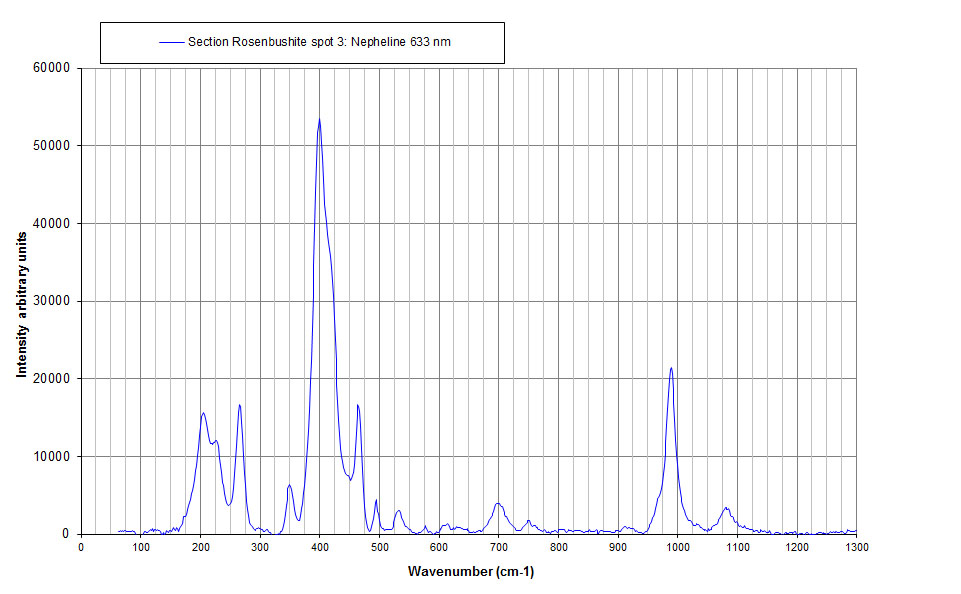Image resolution: width=961 pixels, height=594 pixels.
Task: Select the 1300 x-axis tick label
Action: 857,547
